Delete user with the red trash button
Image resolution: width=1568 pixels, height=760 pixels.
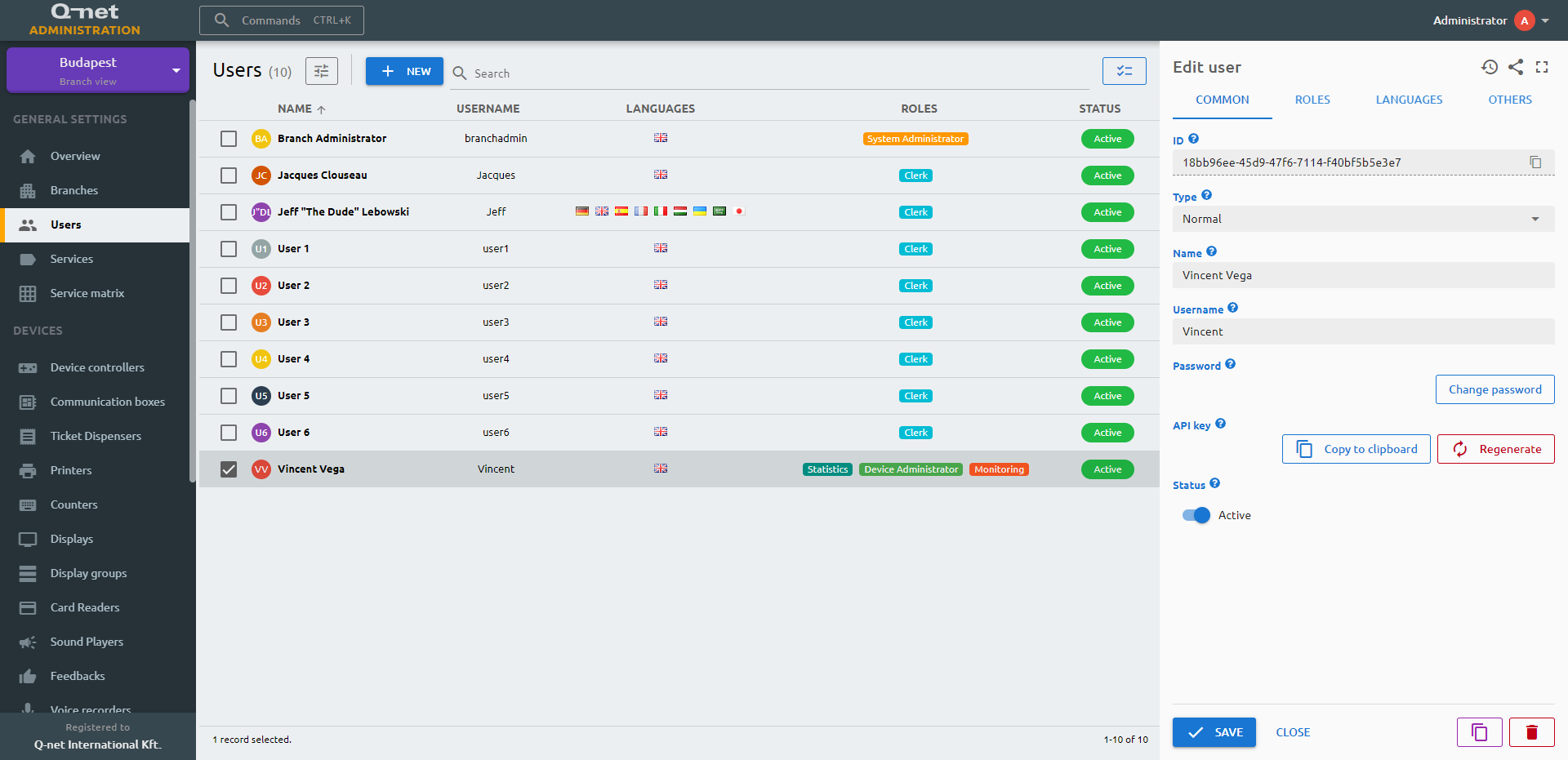tap(1532, 732)
